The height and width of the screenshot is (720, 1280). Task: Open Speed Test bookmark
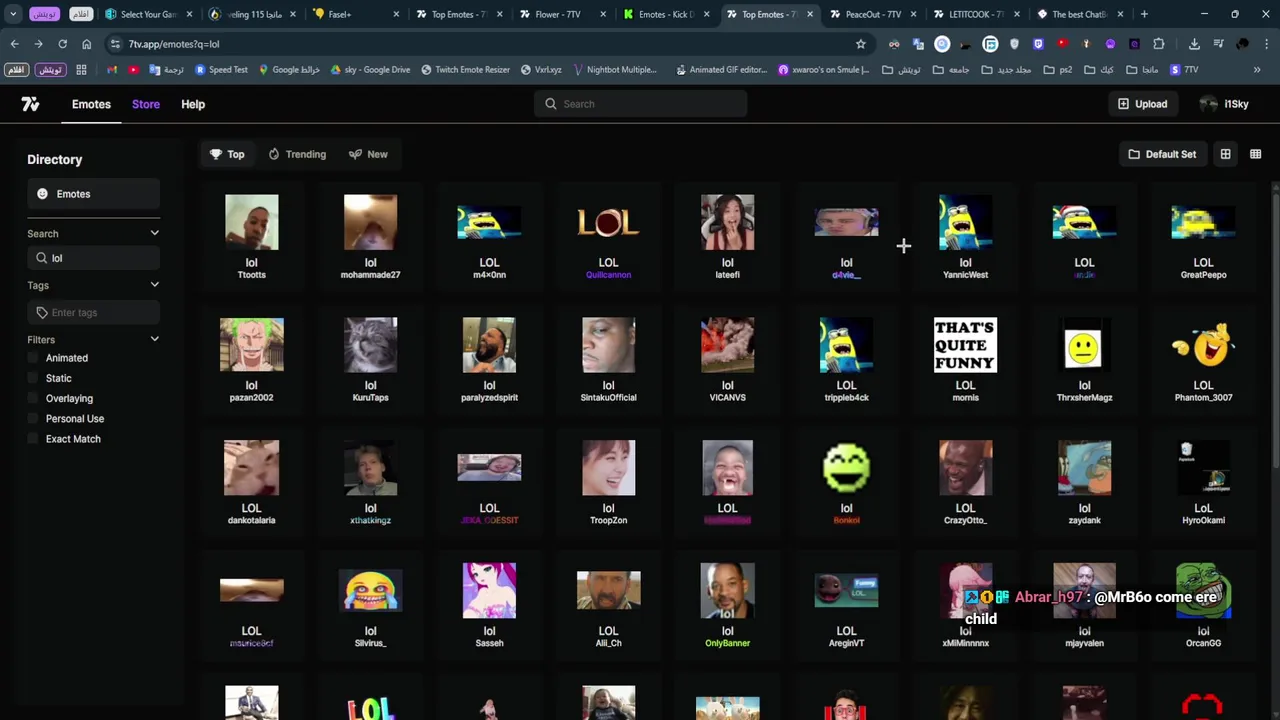[x=221, y=70]
